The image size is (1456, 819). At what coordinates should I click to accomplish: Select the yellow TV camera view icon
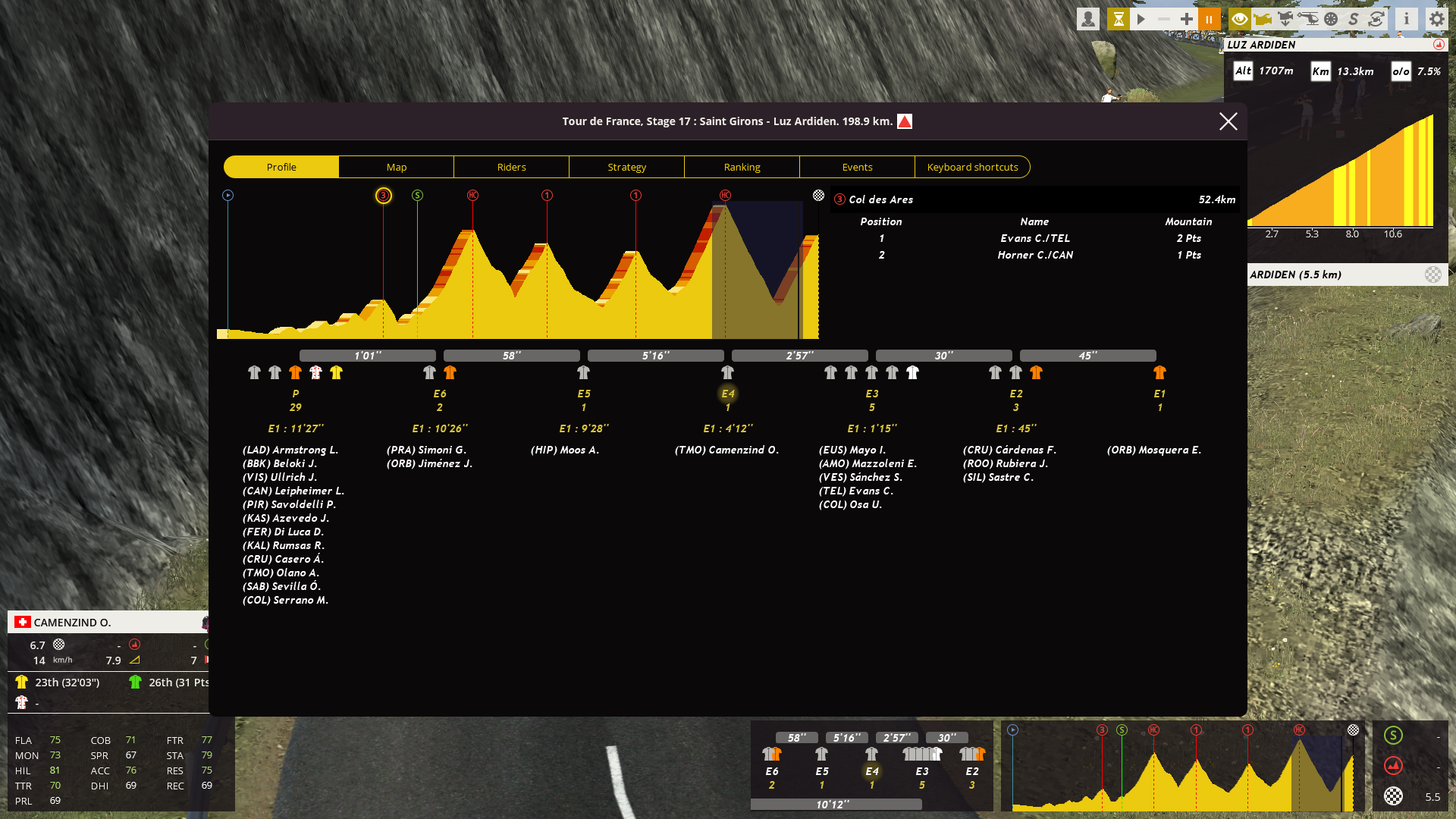point(1263,19)
